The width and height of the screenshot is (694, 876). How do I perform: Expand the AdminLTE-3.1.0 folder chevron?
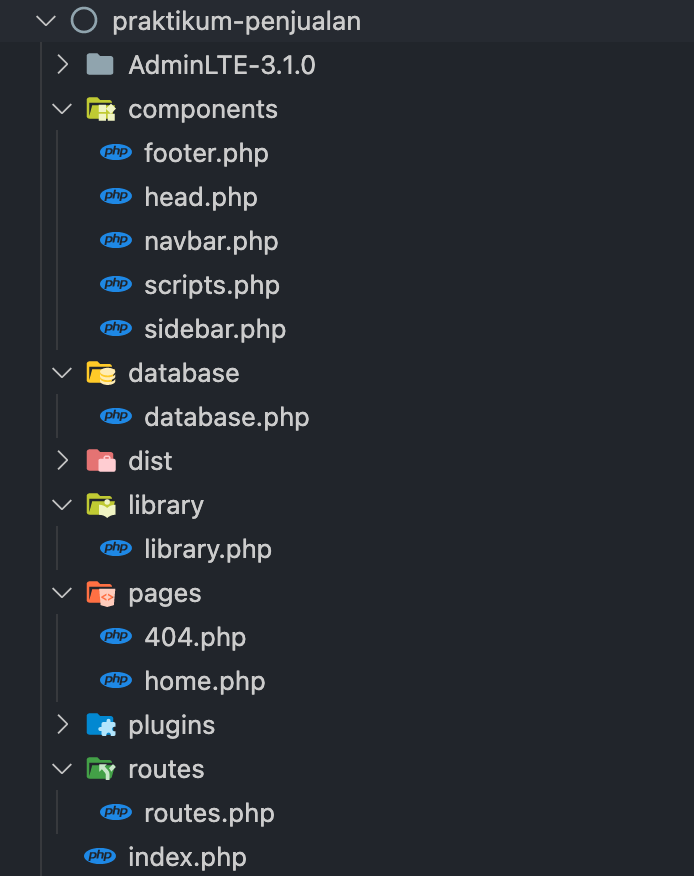tap(62, 65)
